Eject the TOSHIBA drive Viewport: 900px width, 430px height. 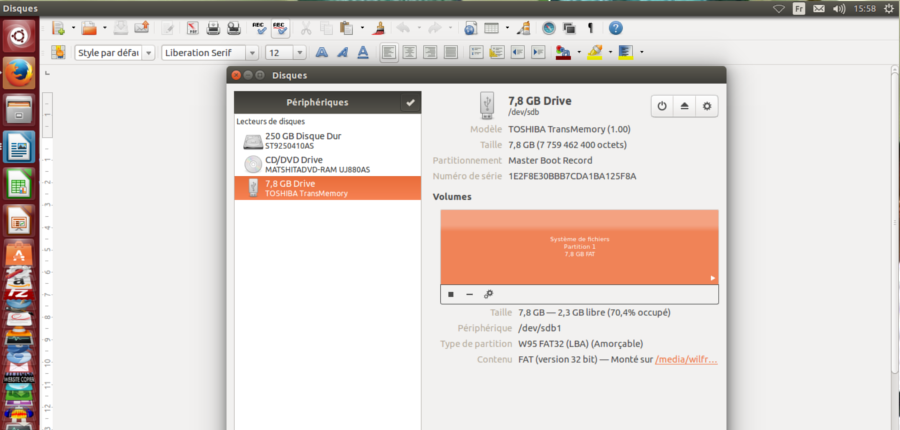[685, 106]
